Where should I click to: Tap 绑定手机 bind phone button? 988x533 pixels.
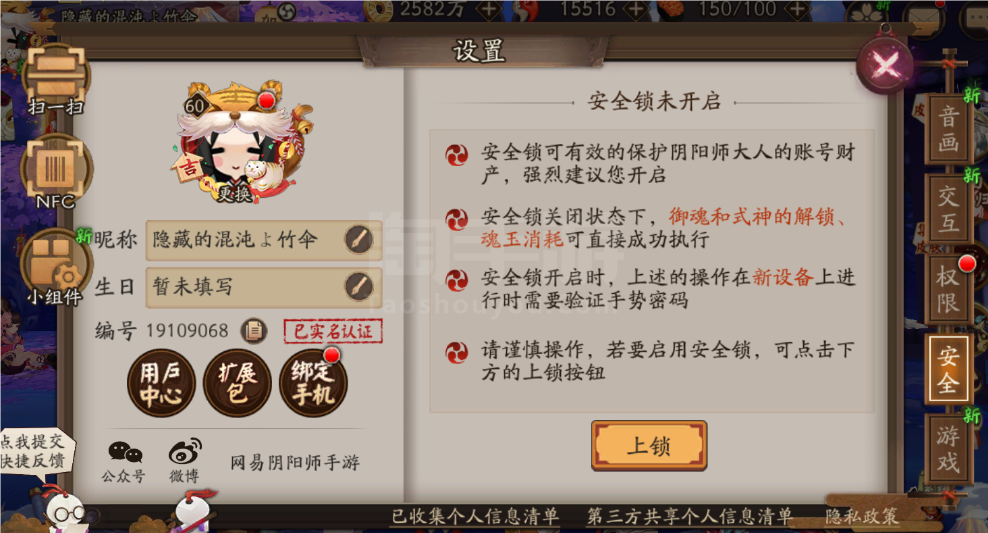coord(313,382)
